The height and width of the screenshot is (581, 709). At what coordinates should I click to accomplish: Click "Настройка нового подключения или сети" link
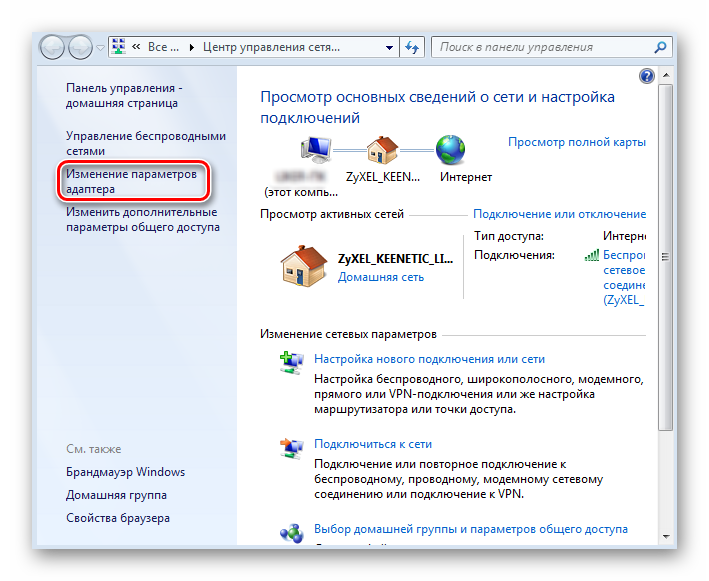pos(429,359)
